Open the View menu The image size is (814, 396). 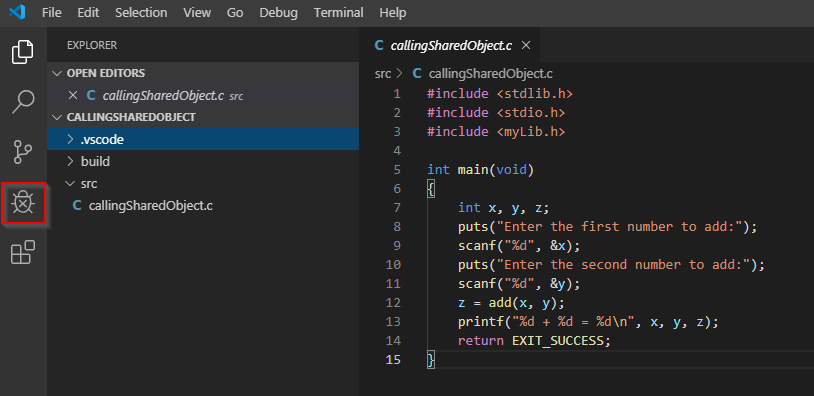pyautogui.click(x=197, y=12)
